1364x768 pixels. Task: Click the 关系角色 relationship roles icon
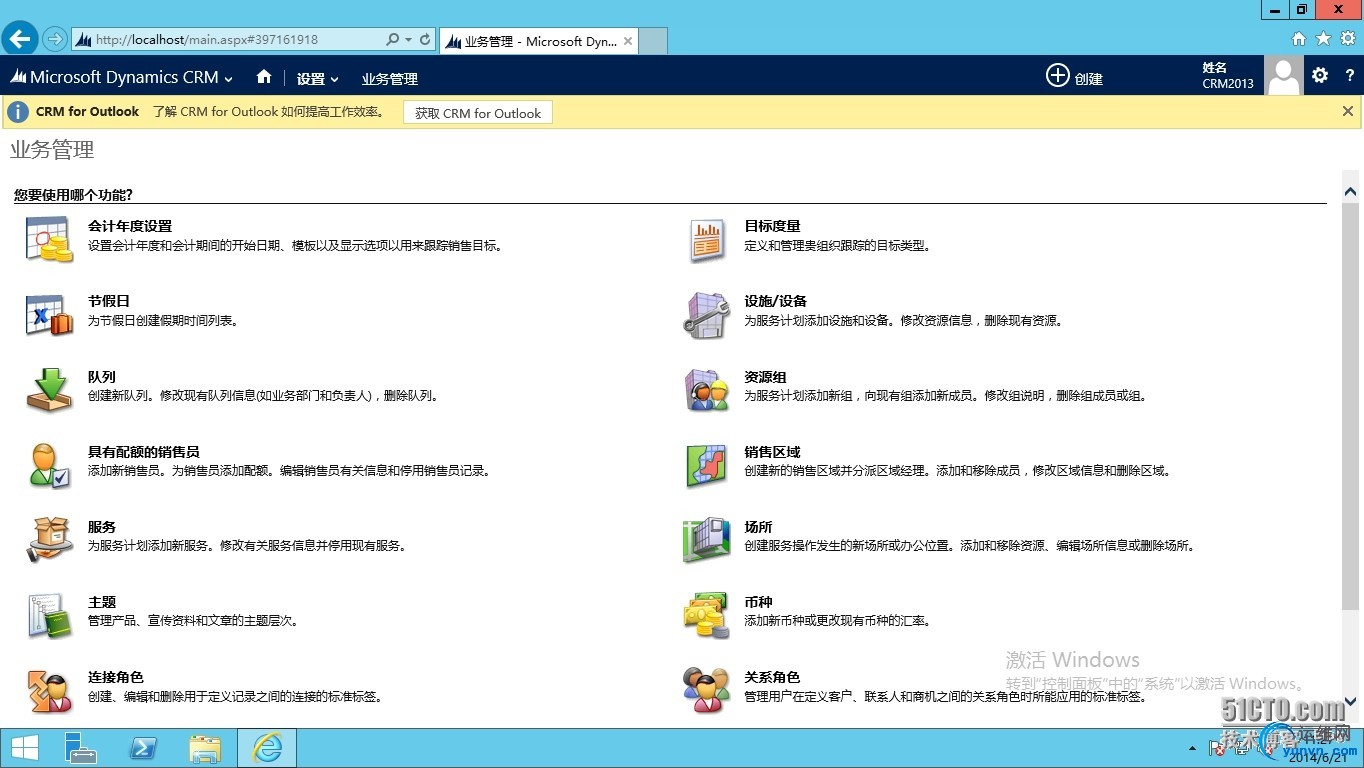707,689
